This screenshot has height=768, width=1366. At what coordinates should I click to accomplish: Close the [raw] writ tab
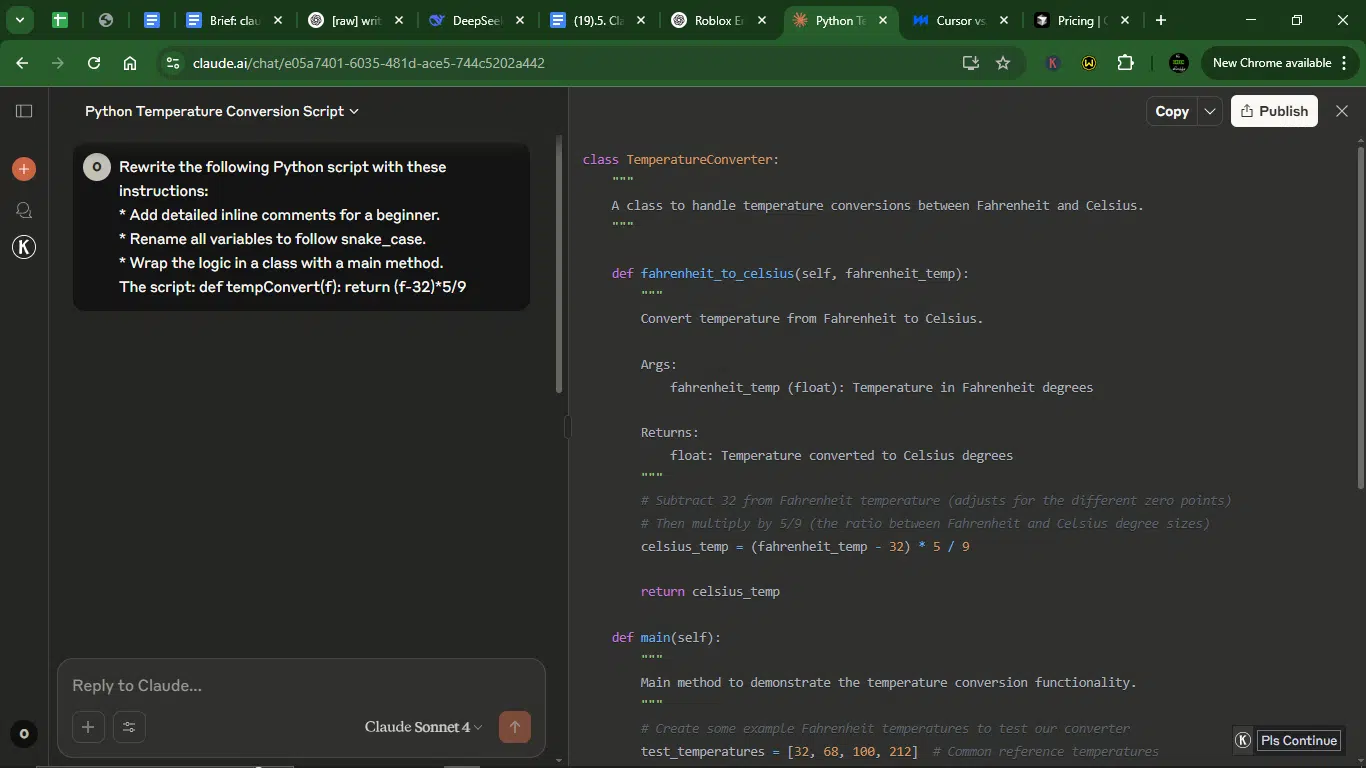(399, 20)
